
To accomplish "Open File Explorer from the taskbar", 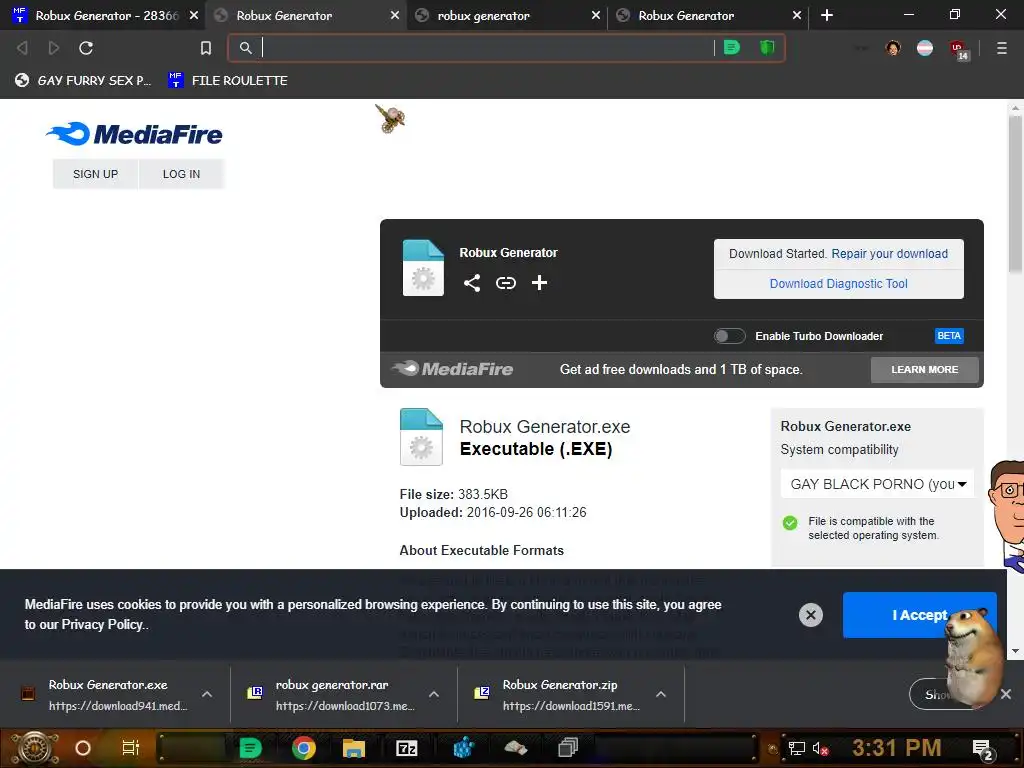I will (353, 748).
